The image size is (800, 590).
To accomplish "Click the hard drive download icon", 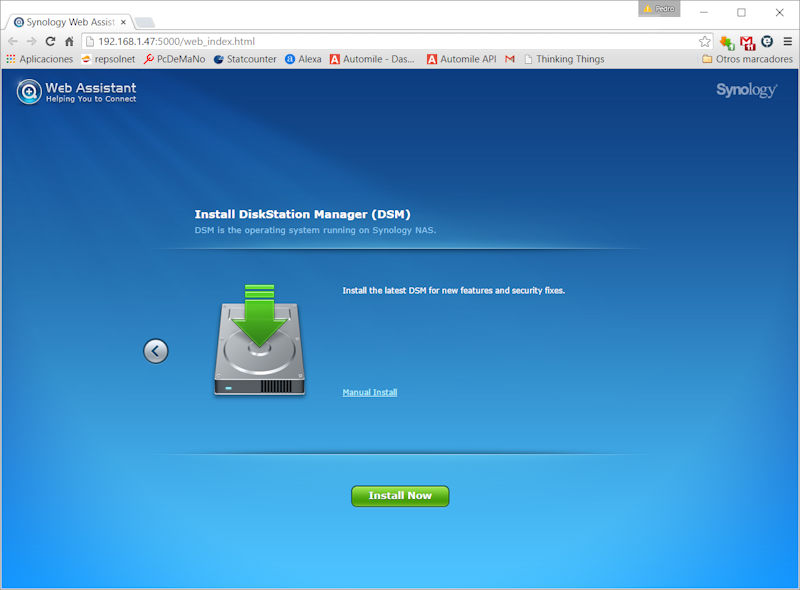I will (260, 340).
